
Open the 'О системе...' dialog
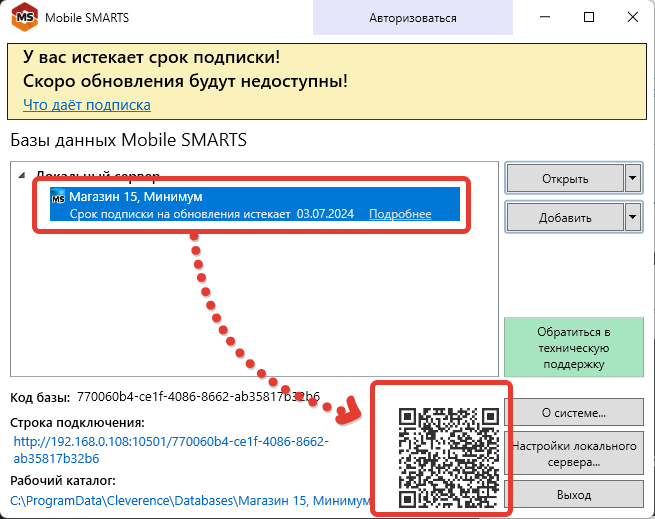[572, 411]
